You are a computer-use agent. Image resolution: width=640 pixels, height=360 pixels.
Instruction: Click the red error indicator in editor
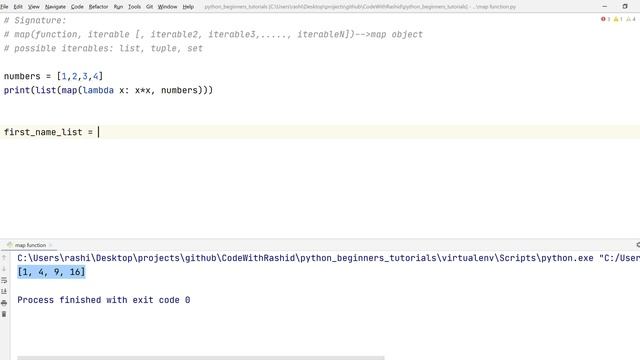click(x=605, y=19)
